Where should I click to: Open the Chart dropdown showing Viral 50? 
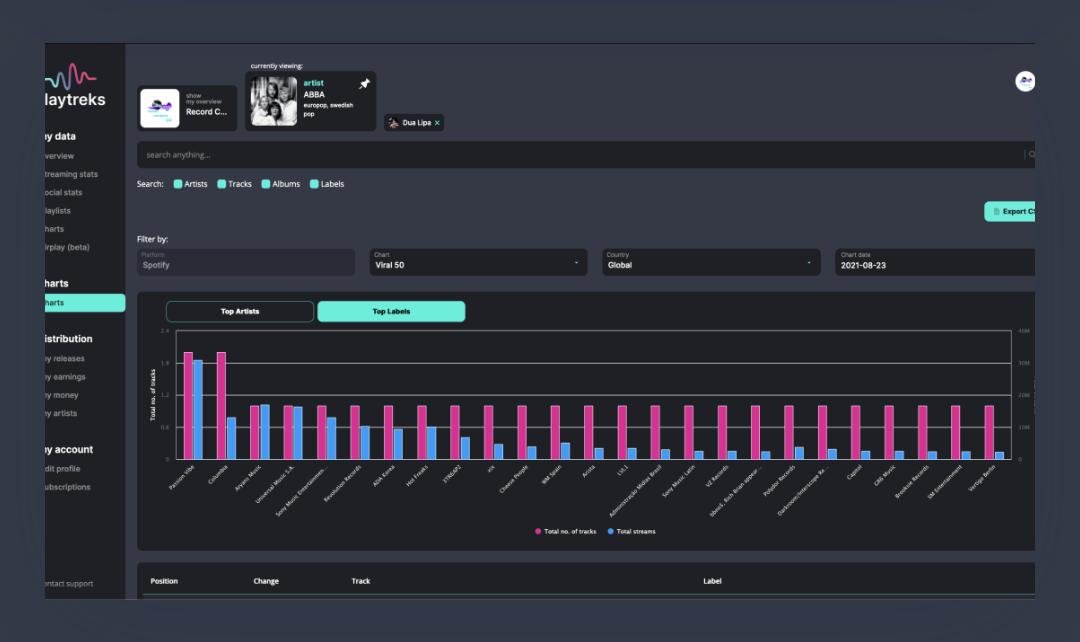(478, 262)
